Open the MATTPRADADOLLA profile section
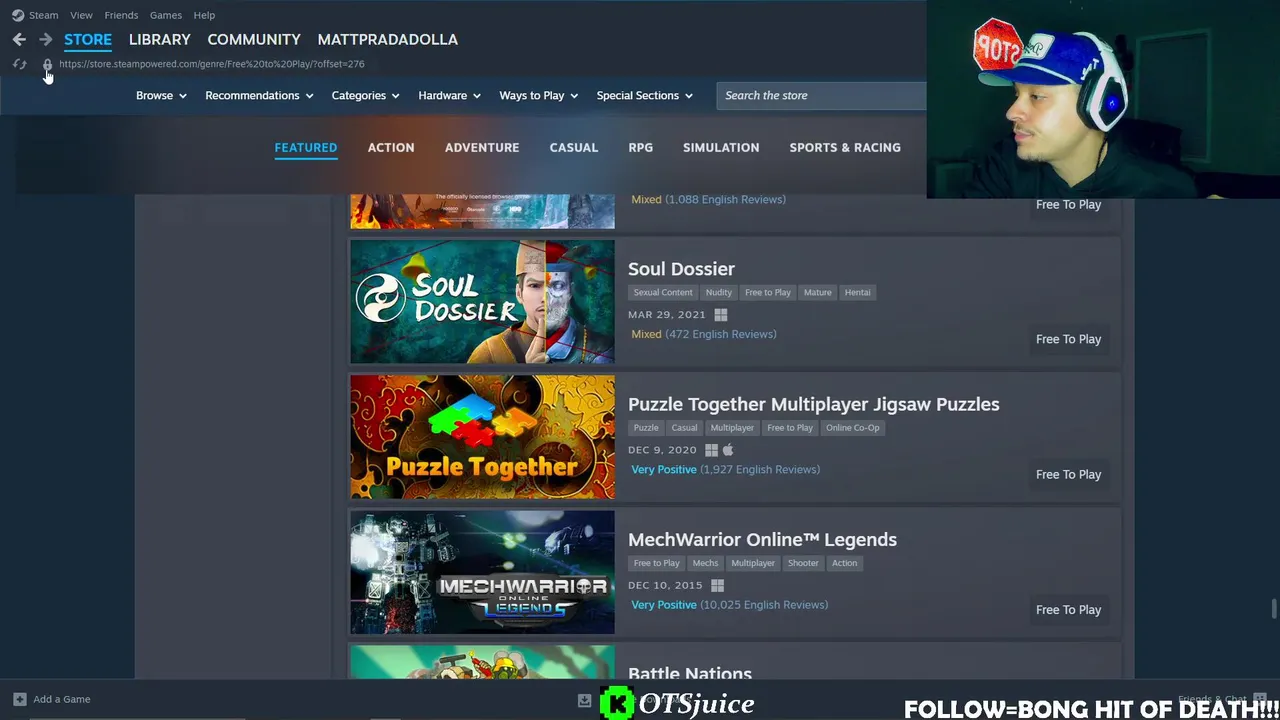This screenshot has height=720, width=1280. tap(387, 39)
